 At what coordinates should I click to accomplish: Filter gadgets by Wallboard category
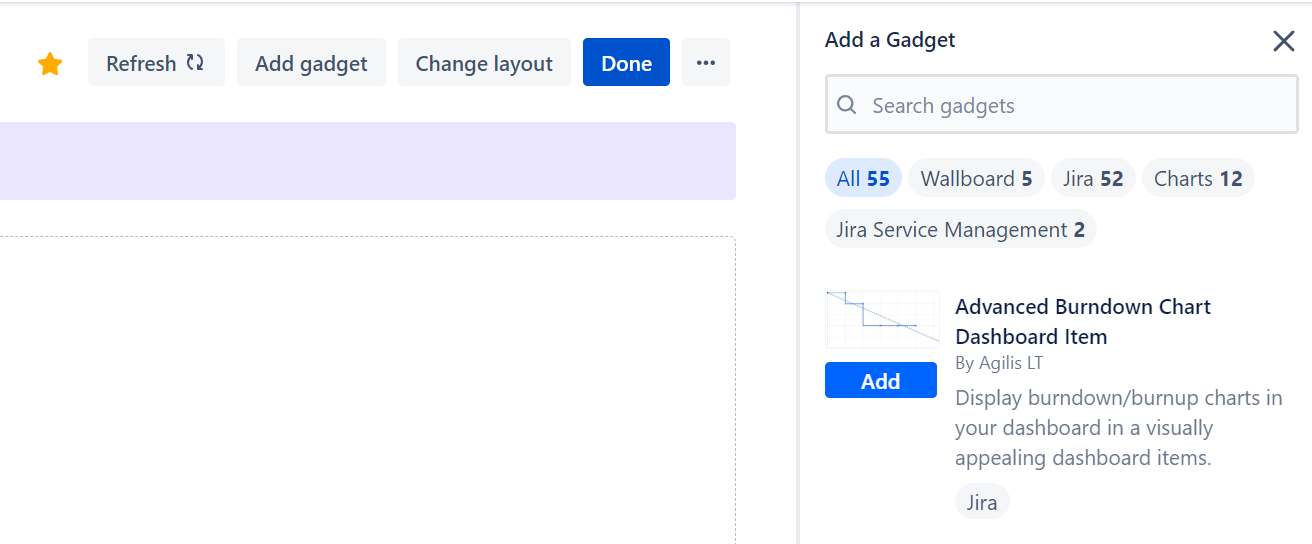[x=976, y=179]
